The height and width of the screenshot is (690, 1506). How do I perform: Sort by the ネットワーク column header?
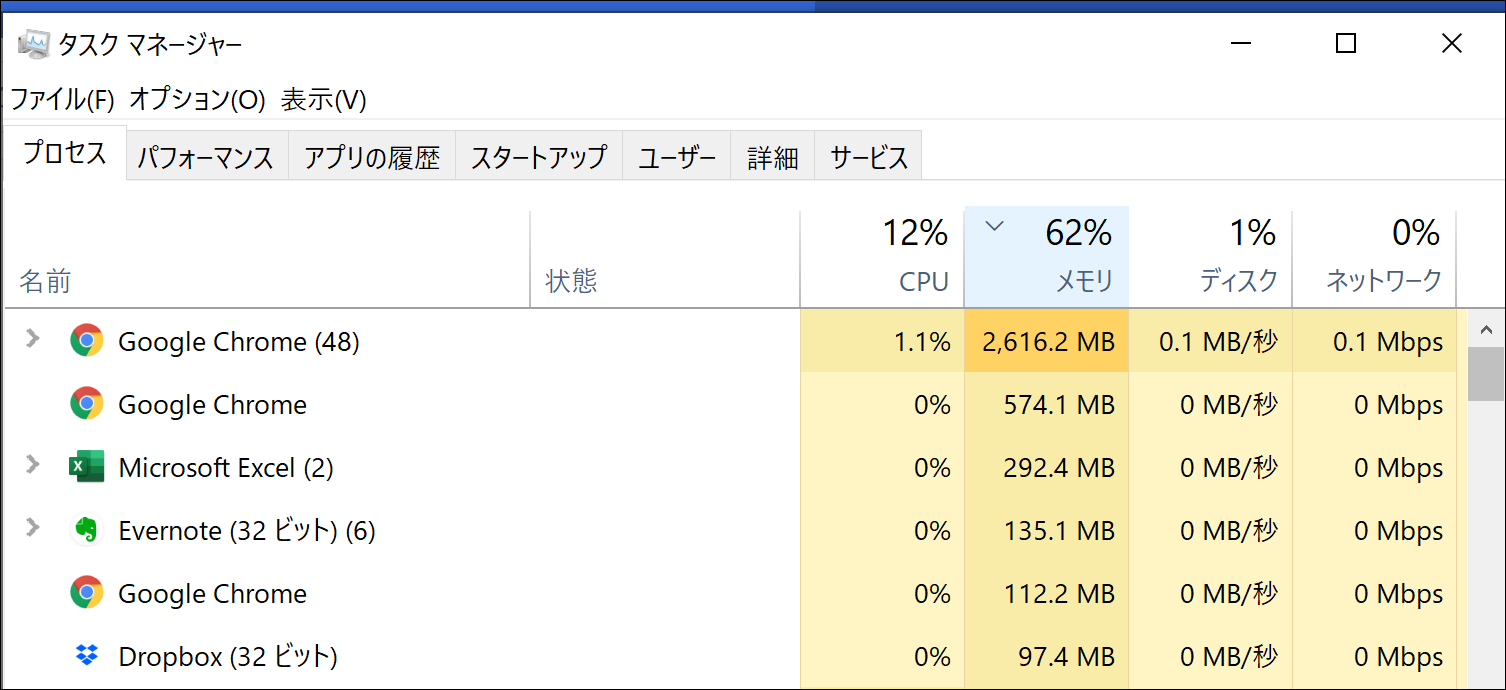click(x=1374, y=259)
